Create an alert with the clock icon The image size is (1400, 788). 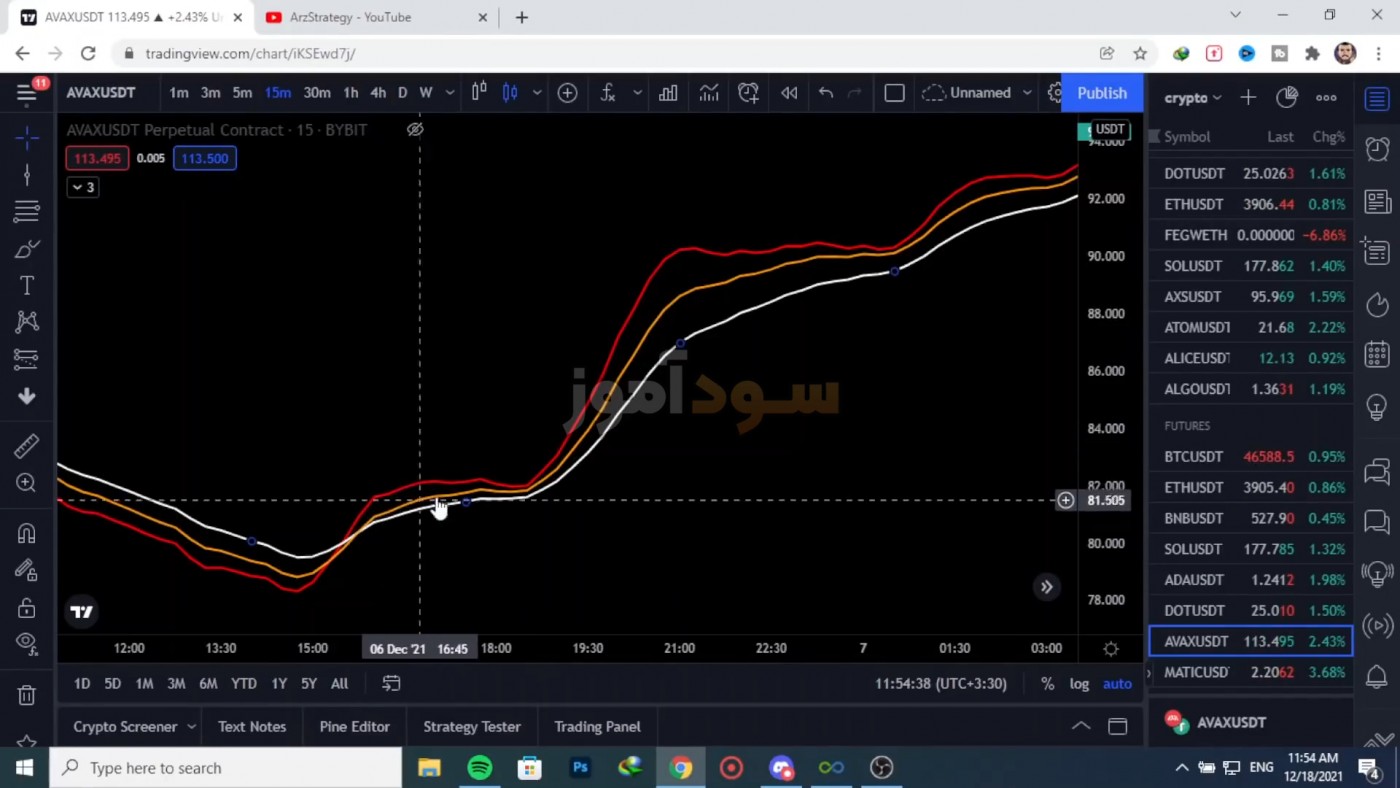748,93
